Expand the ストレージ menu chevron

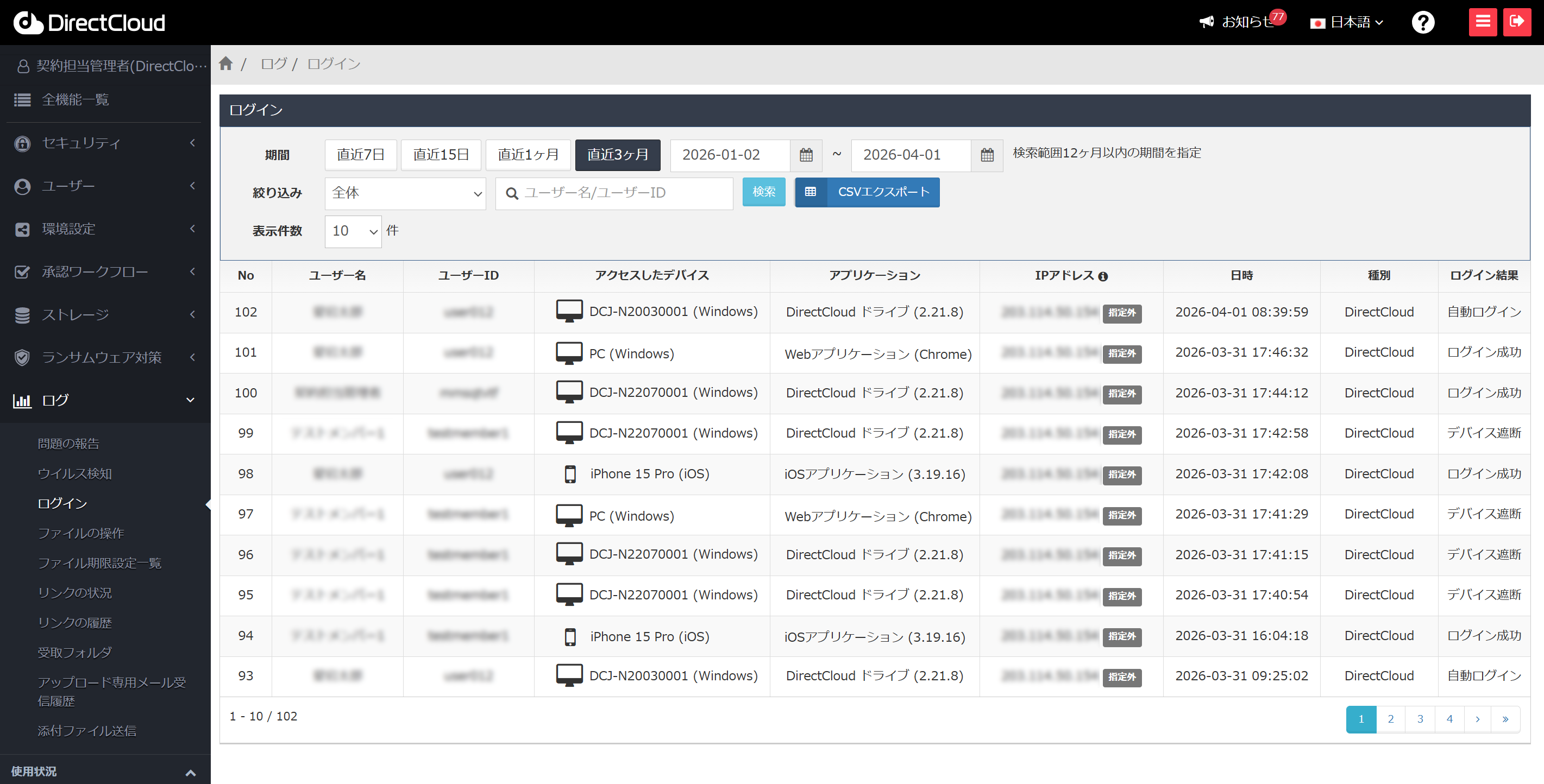point(192,314)
